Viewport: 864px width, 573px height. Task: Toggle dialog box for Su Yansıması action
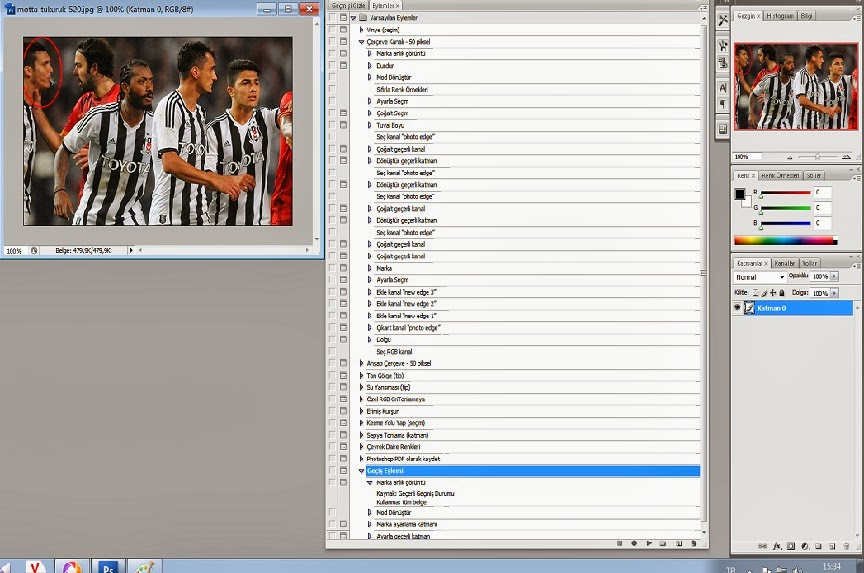coord(343,387)
